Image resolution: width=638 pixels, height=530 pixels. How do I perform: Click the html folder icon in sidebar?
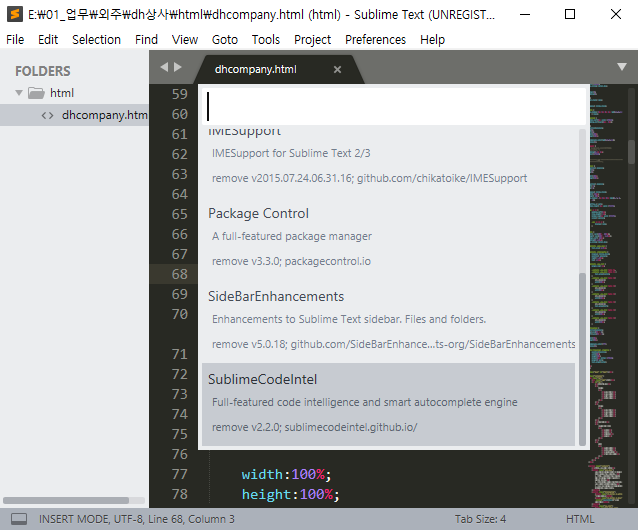(x=36, y=93)
